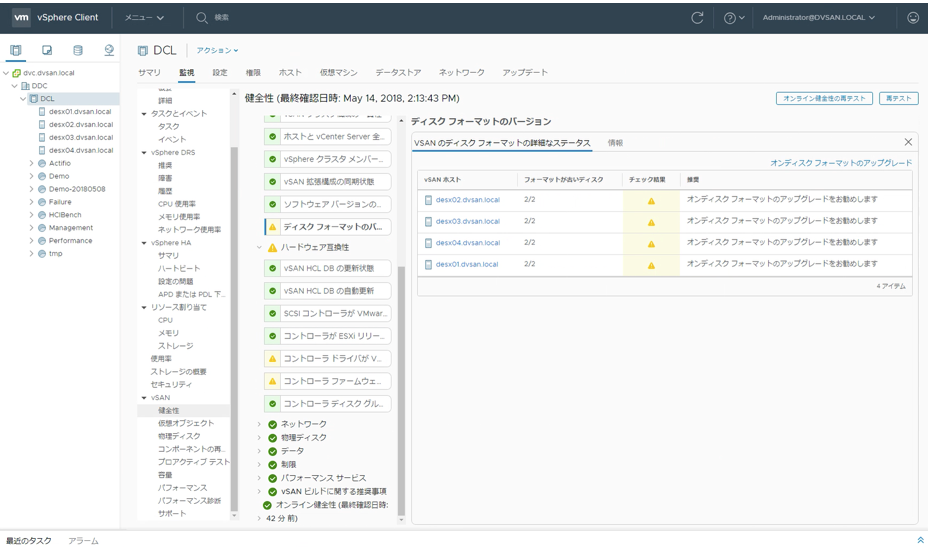
Task: Select パフォーマンス診断 under vSAN
Action: (189, 501)
